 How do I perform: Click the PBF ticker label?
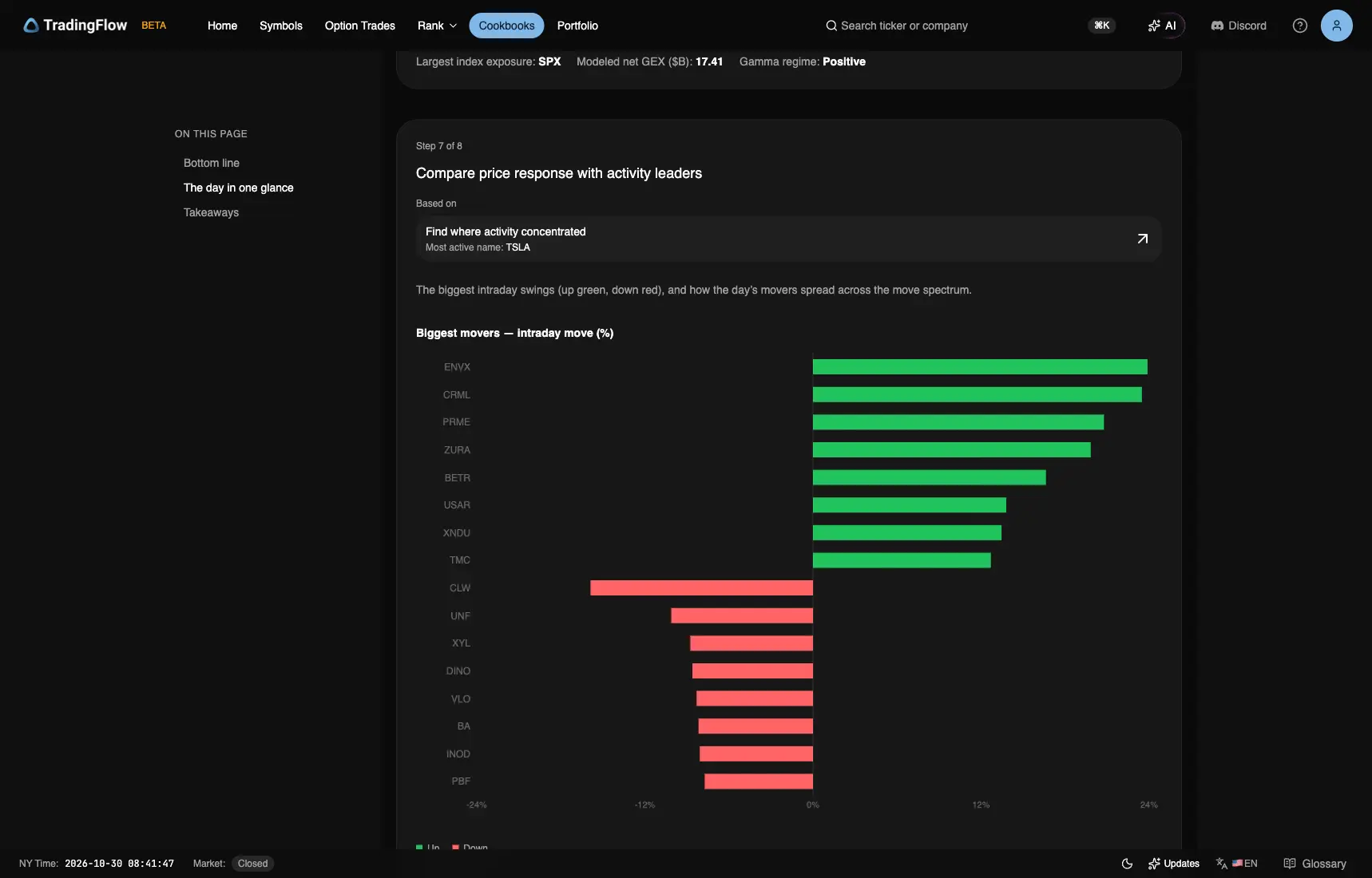click(x=461, y=781)
